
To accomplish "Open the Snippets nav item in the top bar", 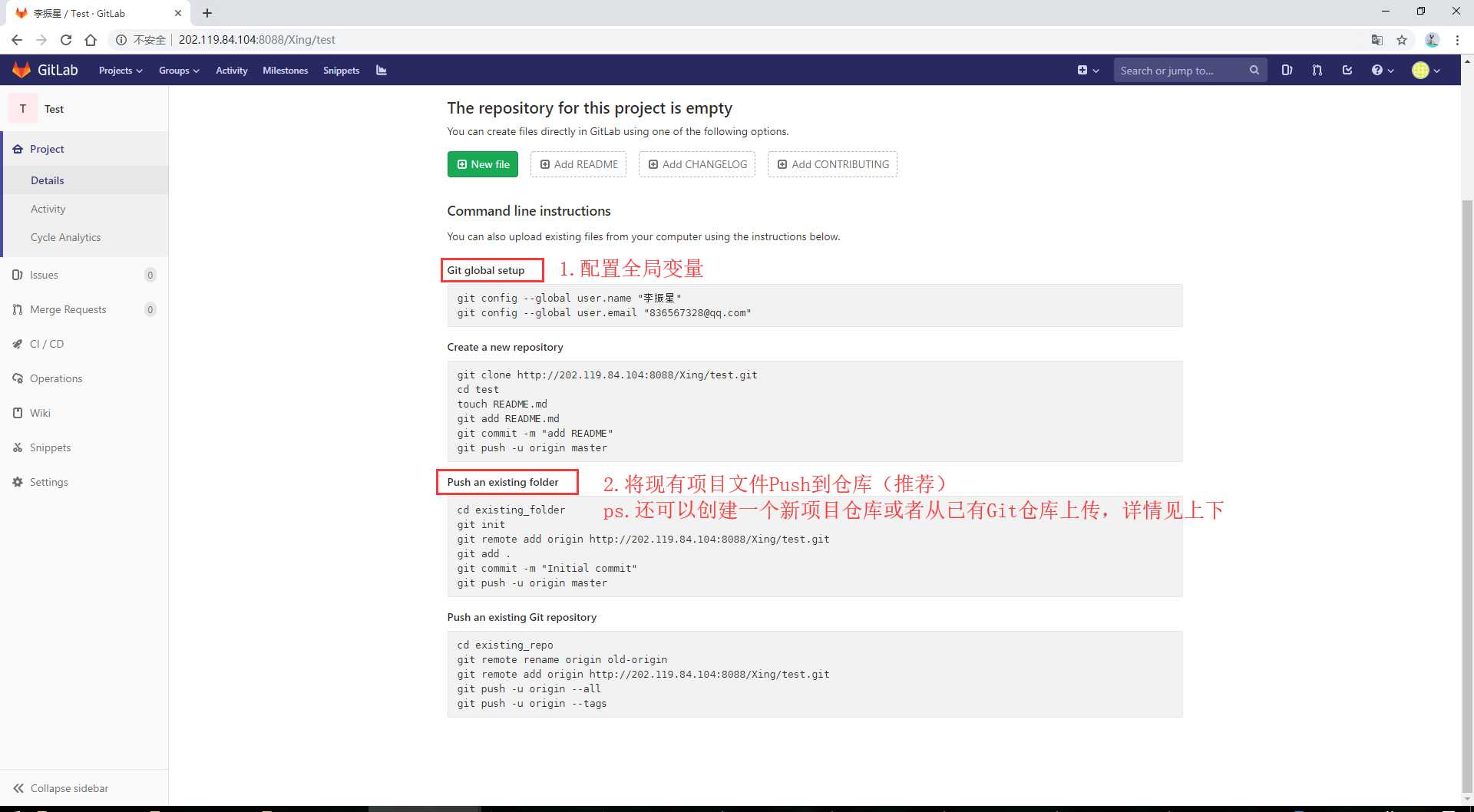I will [341, 70].
